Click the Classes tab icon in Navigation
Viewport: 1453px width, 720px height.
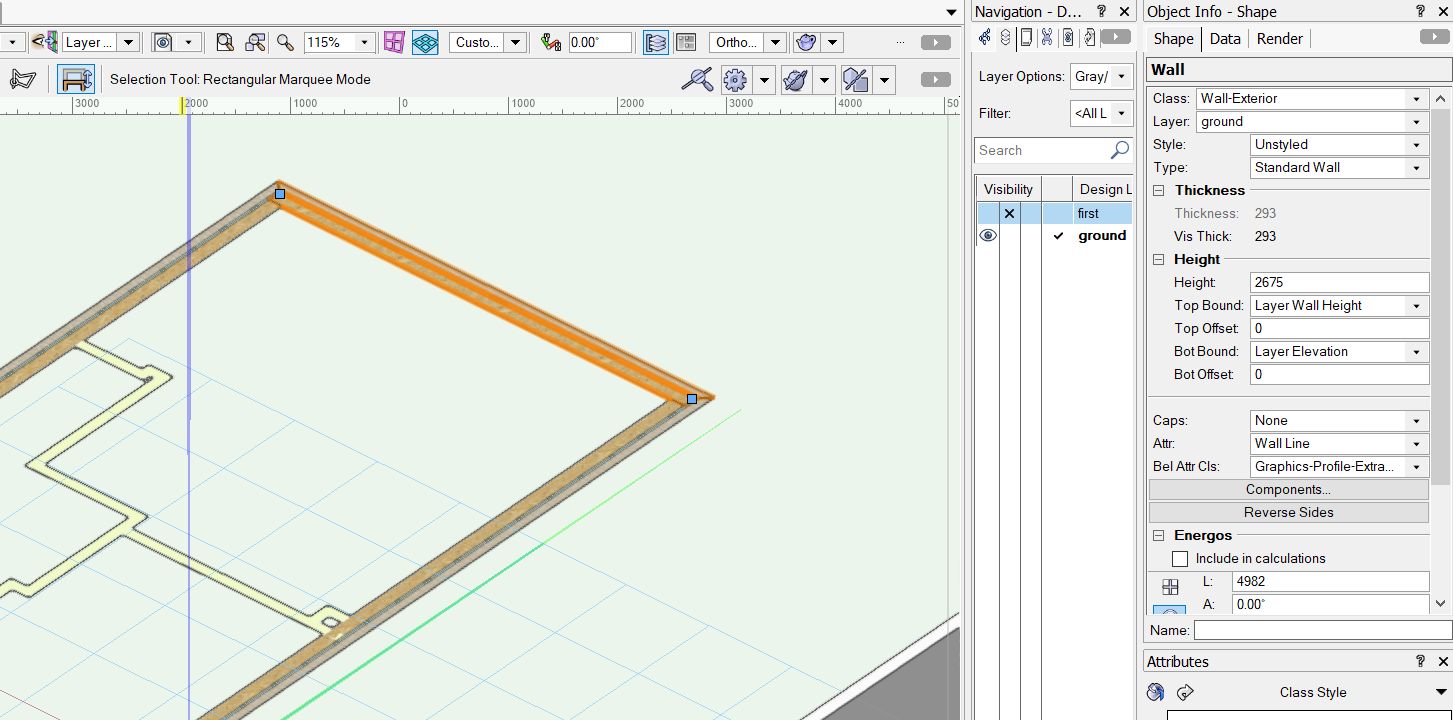pyautogui.click(x=985, y=38)
